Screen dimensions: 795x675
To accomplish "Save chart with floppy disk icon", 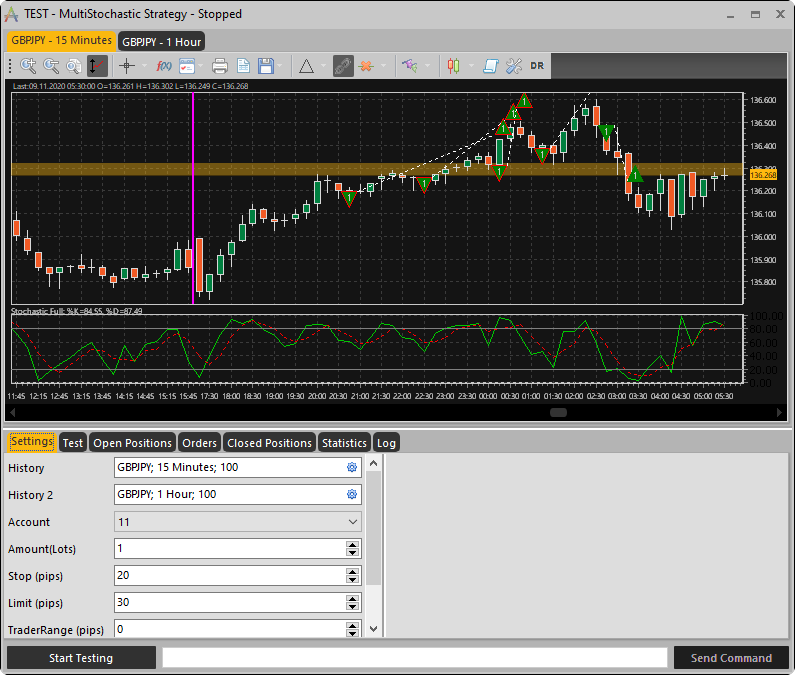I will [266, 65].
